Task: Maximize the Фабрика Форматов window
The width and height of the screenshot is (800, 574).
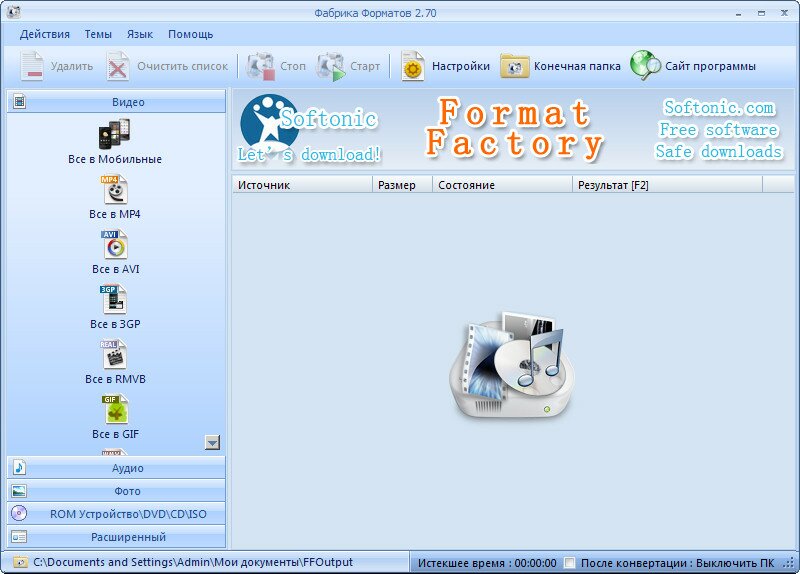Action: pos(761,13)
